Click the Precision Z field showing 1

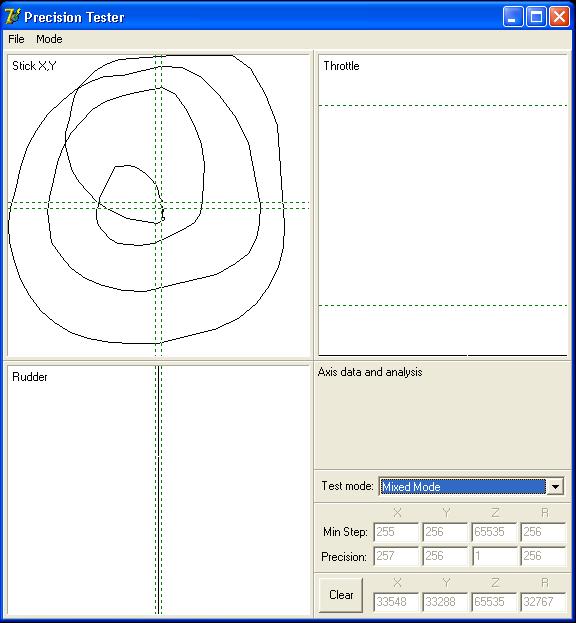[x=494, y=556]
